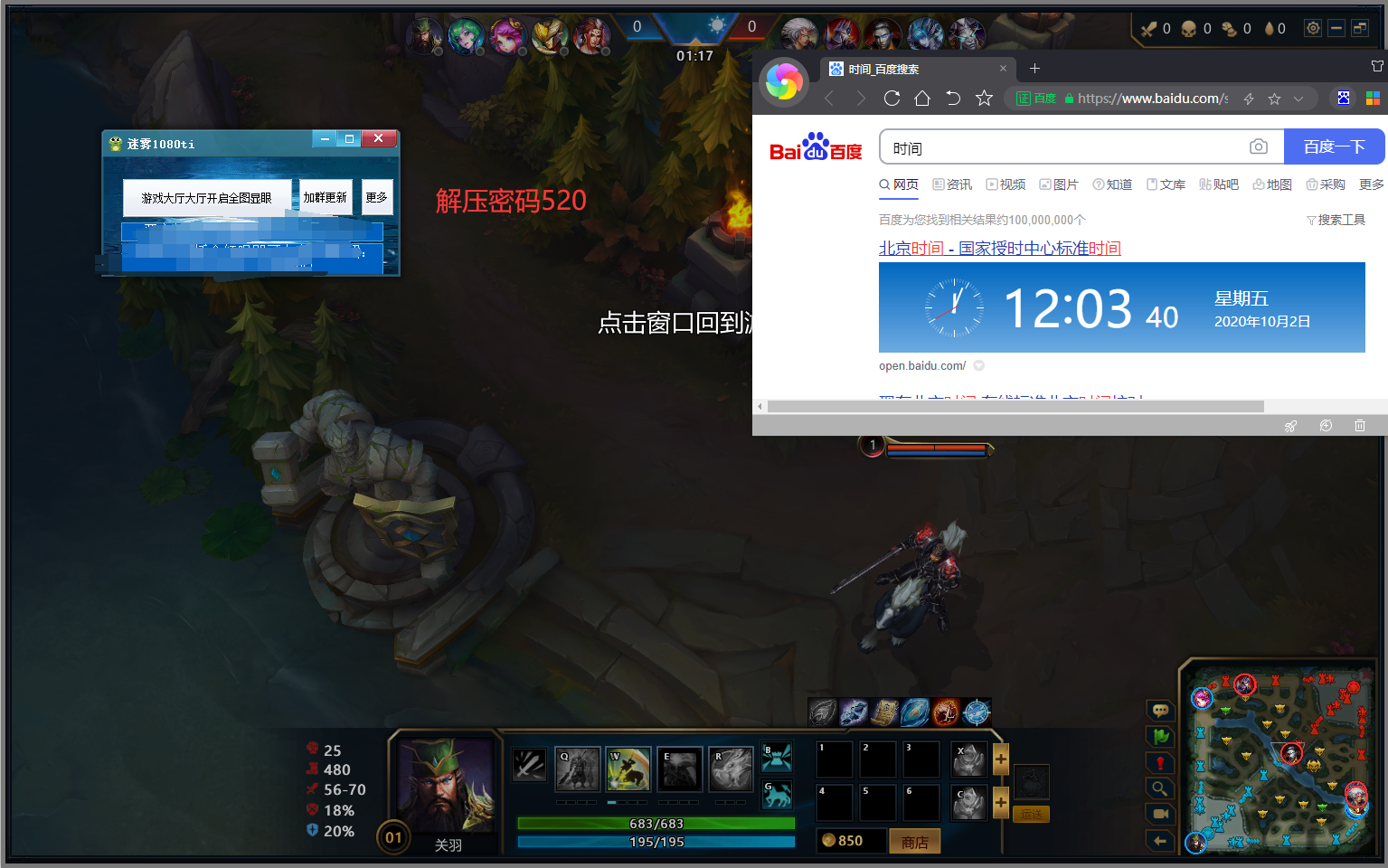Viewport: 1388px width, 868px height.
Task: Activate the W skill ability icon
Action: (x=628, y=769)
